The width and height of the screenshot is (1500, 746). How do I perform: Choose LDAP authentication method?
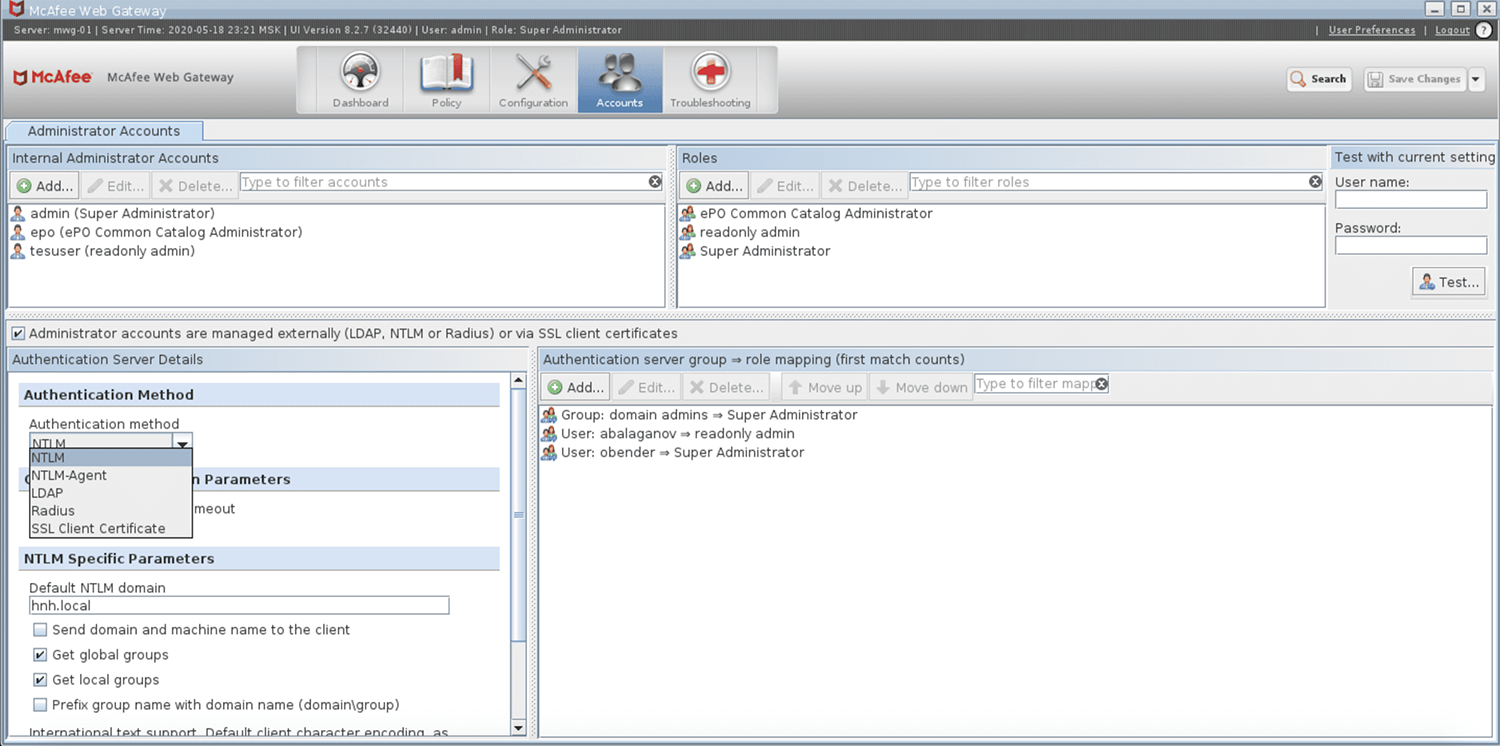111,493
